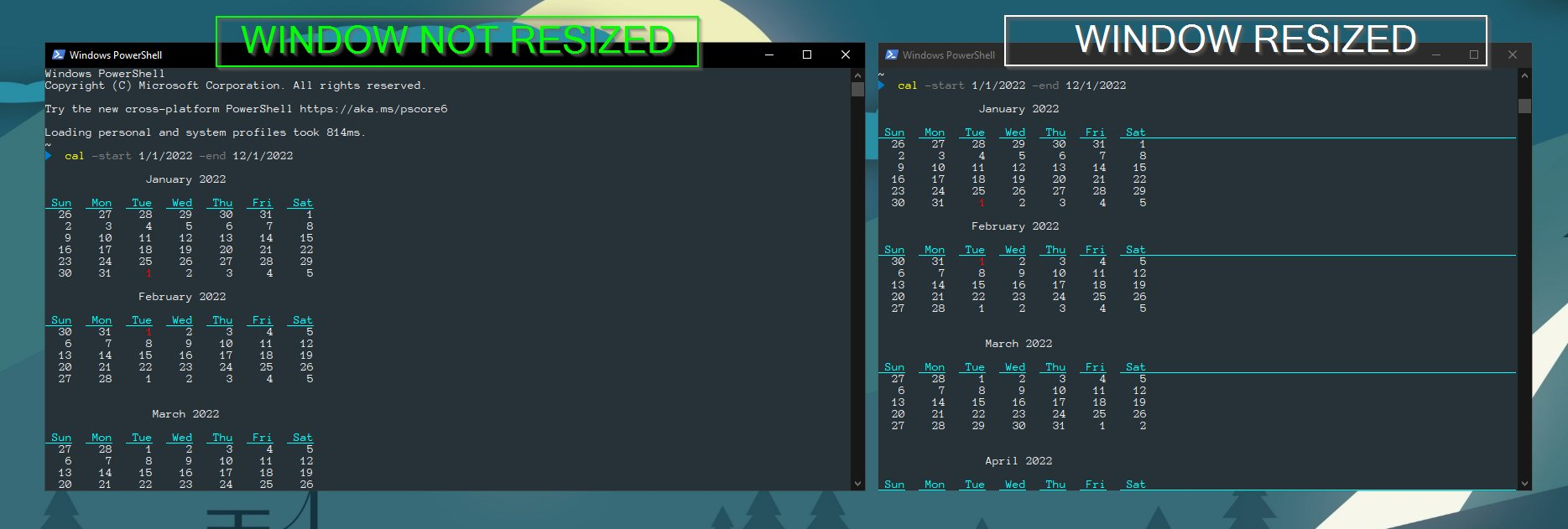Click the scroll-down arrow in left window
The width and height of the screenshot is (1568, 529).
point(857,484)
